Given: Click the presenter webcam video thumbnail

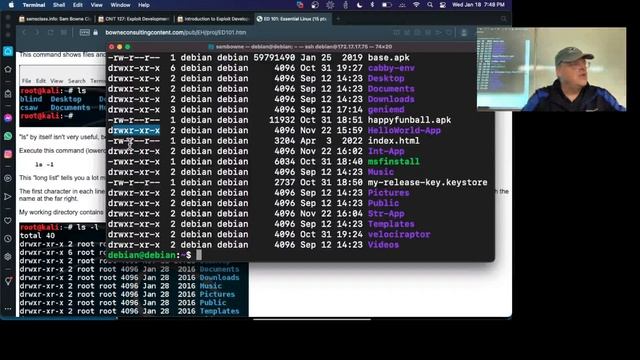Looking at the screenshot, I should (x=551, y=69).
